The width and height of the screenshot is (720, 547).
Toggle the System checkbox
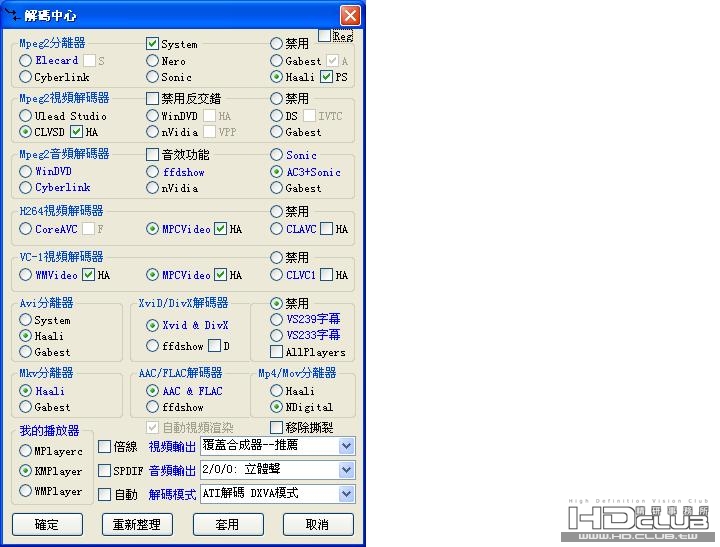click(152, 44)
